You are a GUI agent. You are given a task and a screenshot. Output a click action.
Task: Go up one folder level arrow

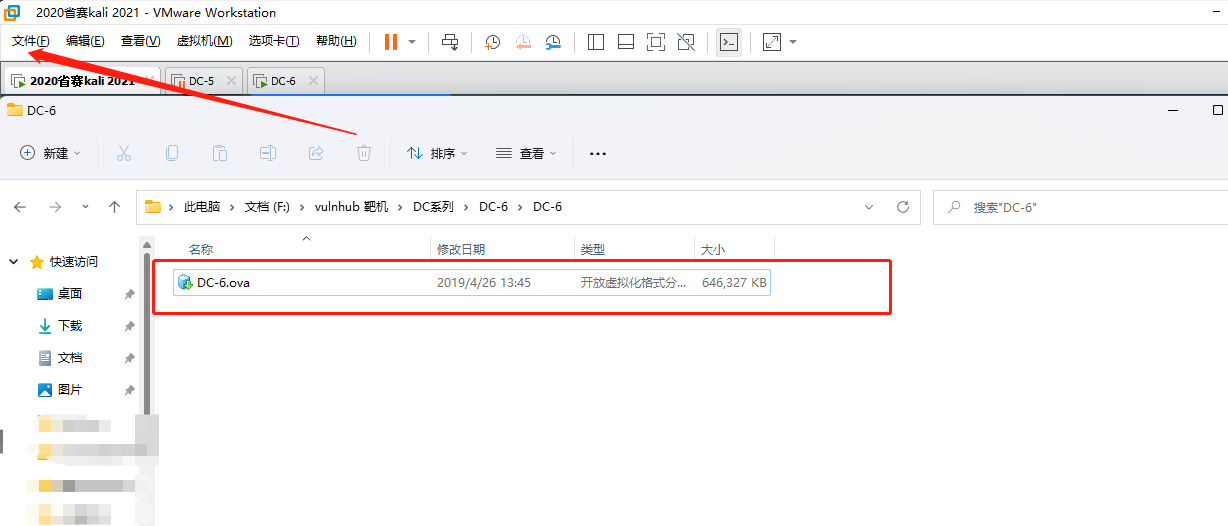pos(115,207)
